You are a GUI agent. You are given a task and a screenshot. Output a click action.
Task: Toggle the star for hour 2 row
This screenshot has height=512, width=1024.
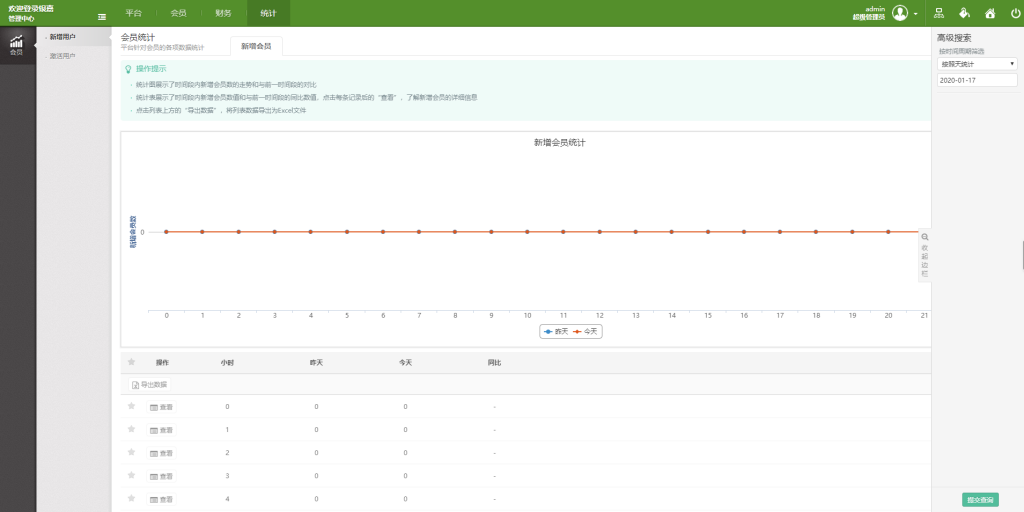131,452
